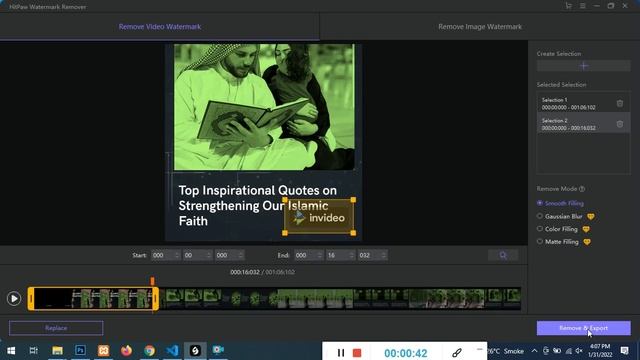Add a new selection with plus button

click(x=583, y=66)
